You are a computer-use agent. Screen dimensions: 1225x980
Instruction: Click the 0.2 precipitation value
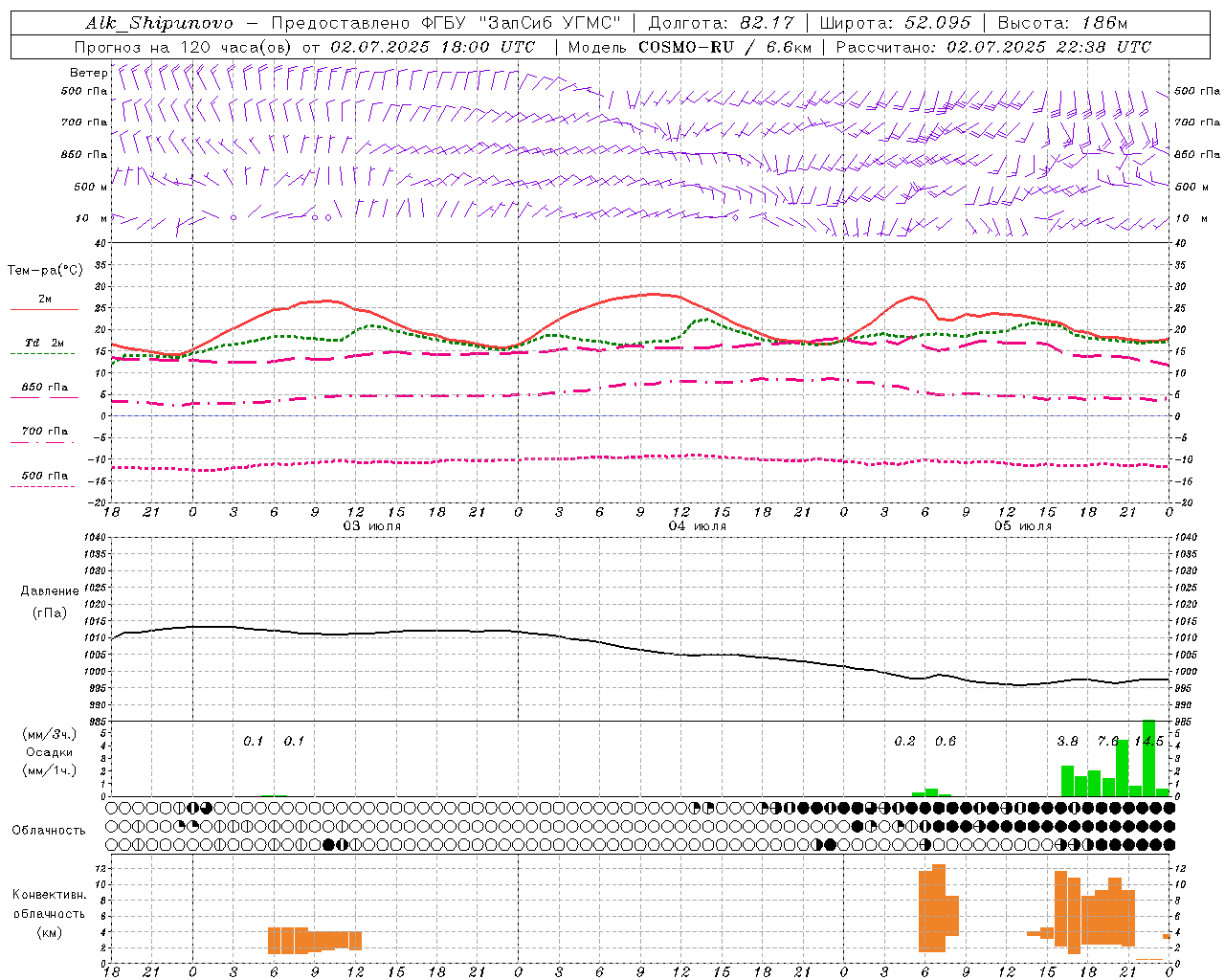coord(904,742)
